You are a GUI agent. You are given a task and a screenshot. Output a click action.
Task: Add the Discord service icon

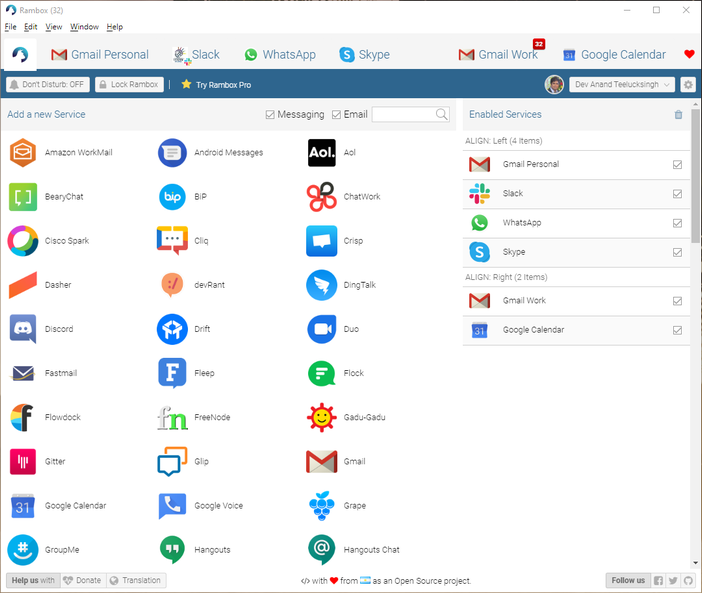point(23,329)
